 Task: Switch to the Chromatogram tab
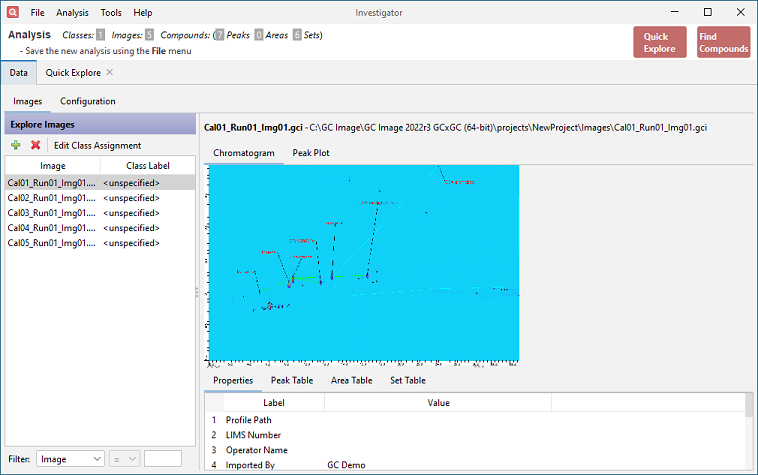244,153
